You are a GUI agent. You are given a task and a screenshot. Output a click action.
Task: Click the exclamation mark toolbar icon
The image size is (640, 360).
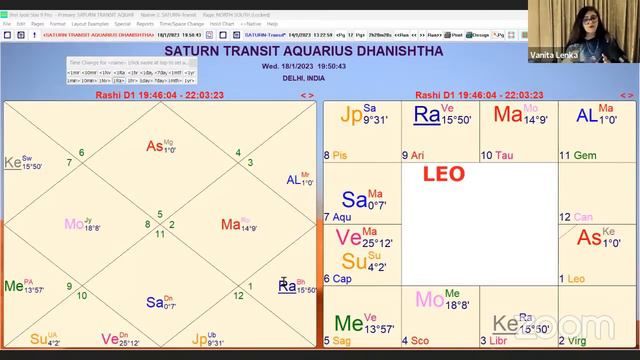(x=34, y=35)
